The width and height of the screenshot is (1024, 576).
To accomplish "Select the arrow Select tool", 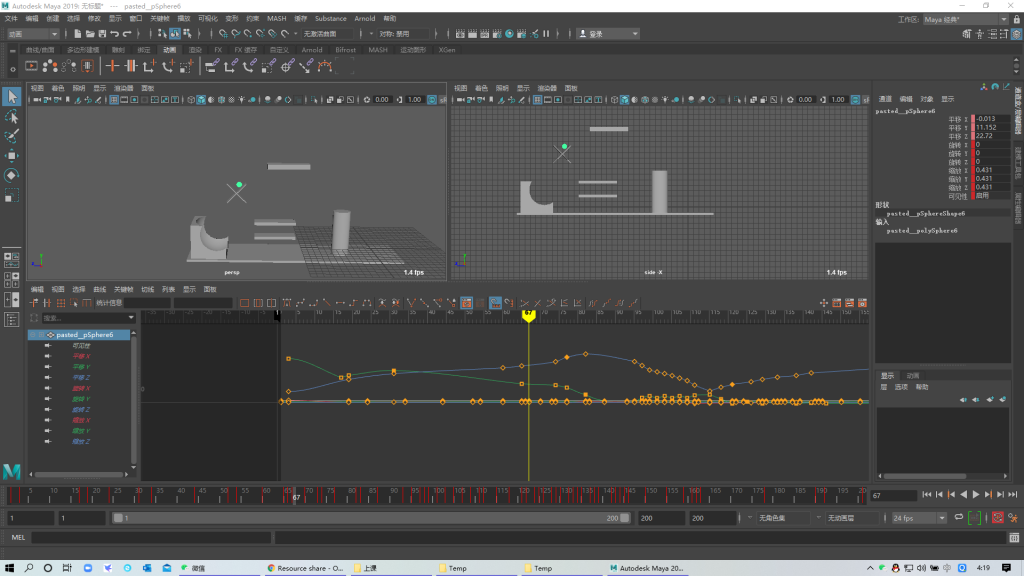I will point(12,97).
